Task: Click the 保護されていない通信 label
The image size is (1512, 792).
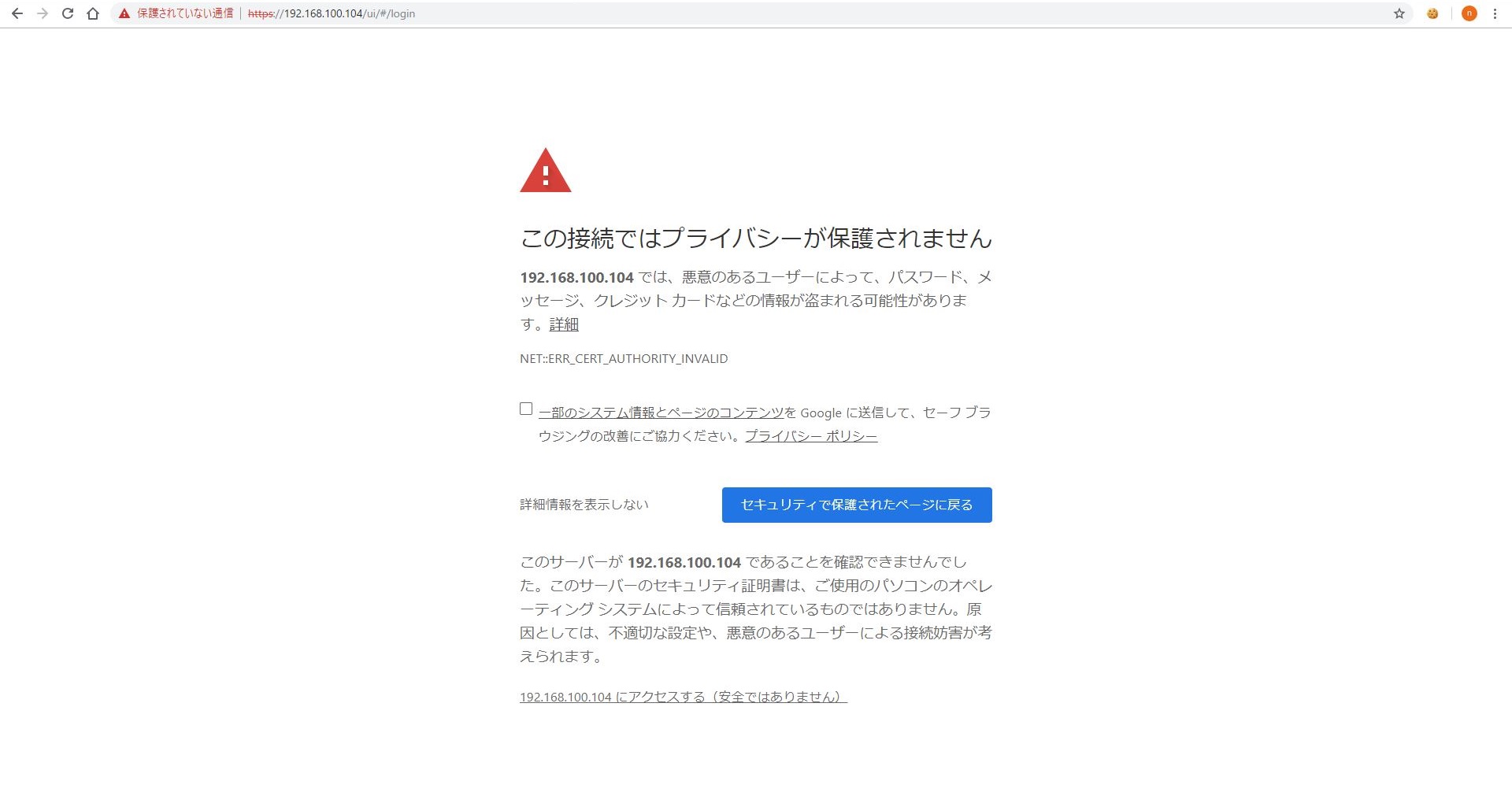Action: tap(185, 13)
